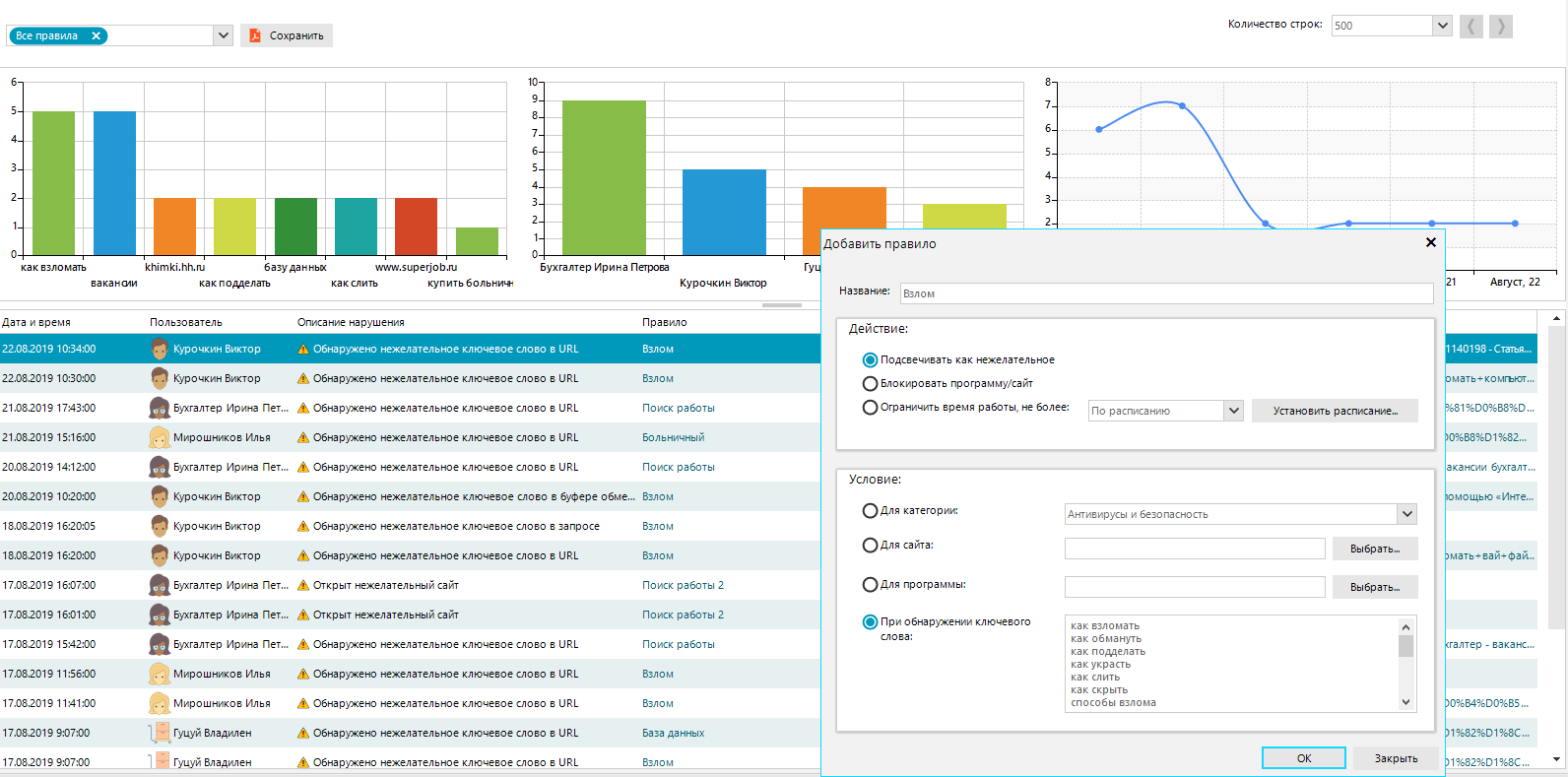1568x777 pixels.
Task: Click warning icon in row 17.08.2019 11:41:00
Action: pyautogui.click(x=303, y=703)
